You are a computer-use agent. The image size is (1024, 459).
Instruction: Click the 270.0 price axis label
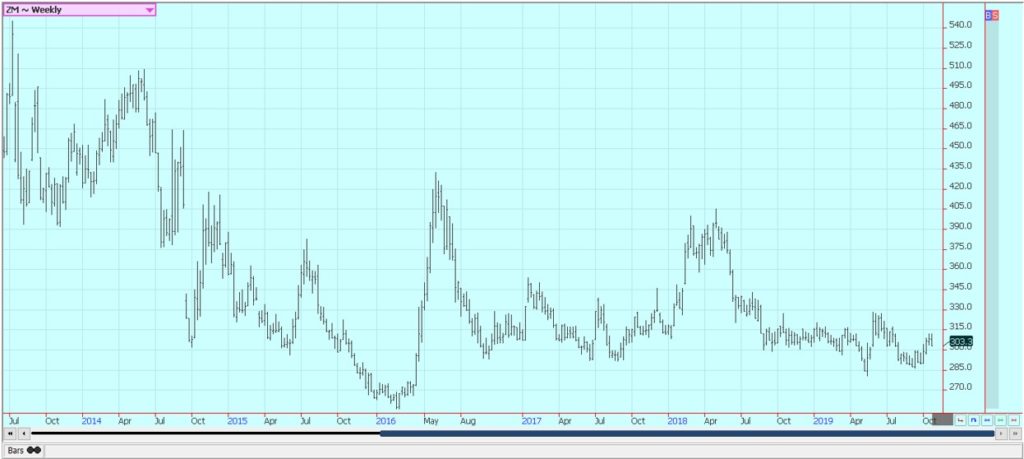click(x=962, y=387)
